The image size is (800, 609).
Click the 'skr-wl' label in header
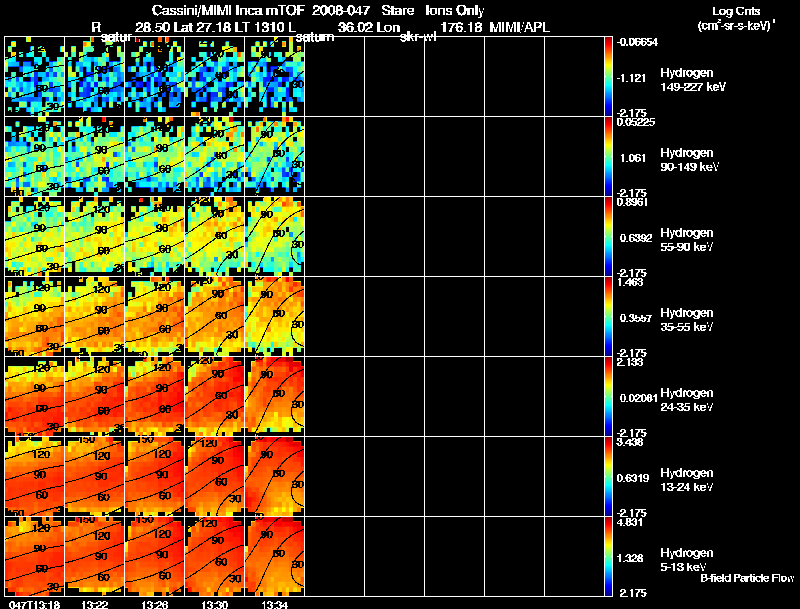(x=418, y=37)
